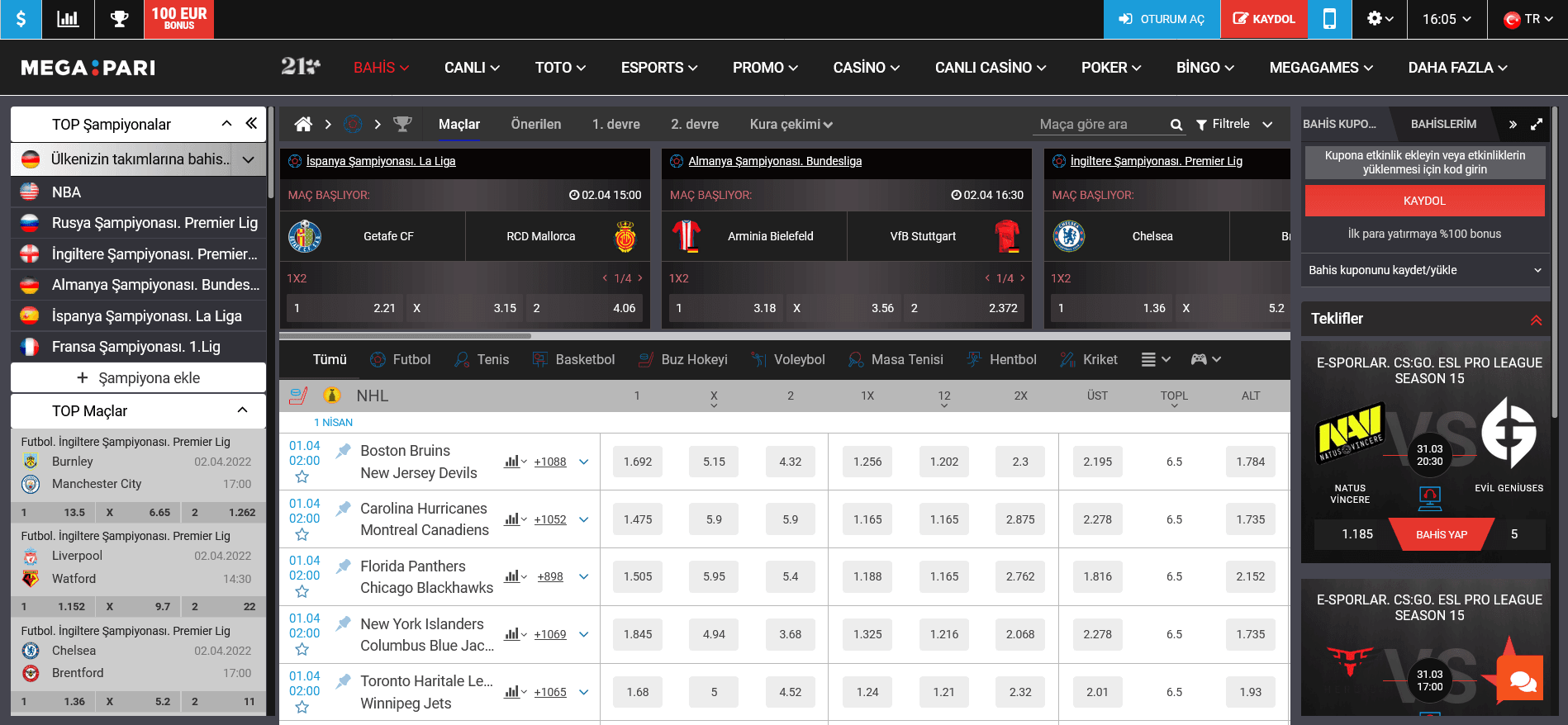Select NBA in the championships list
1568x725 pixels.
(x=138, y=192)
